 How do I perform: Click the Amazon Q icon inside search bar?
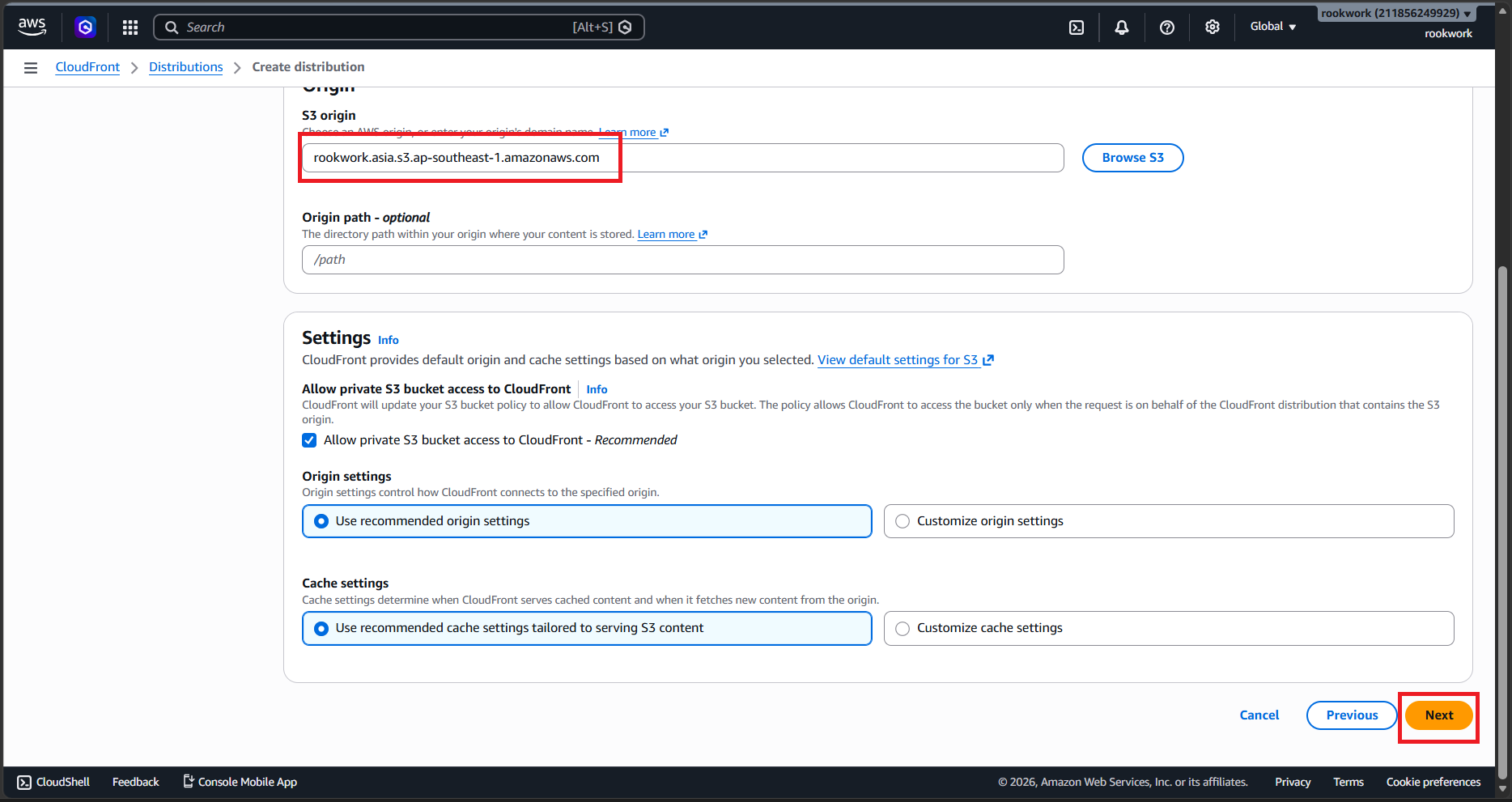[625, 28]
